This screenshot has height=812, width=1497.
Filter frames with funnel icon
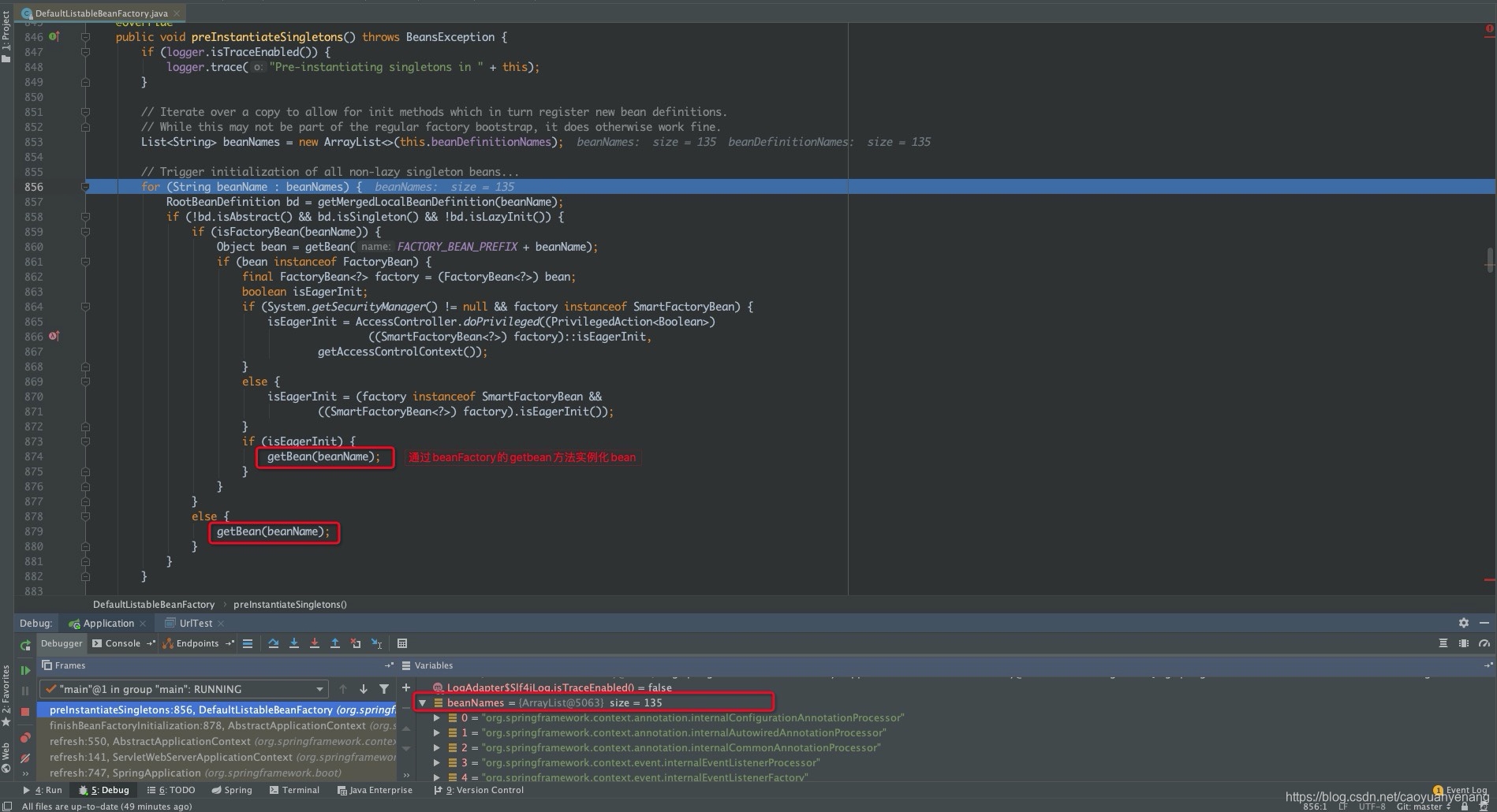(384, 689)
